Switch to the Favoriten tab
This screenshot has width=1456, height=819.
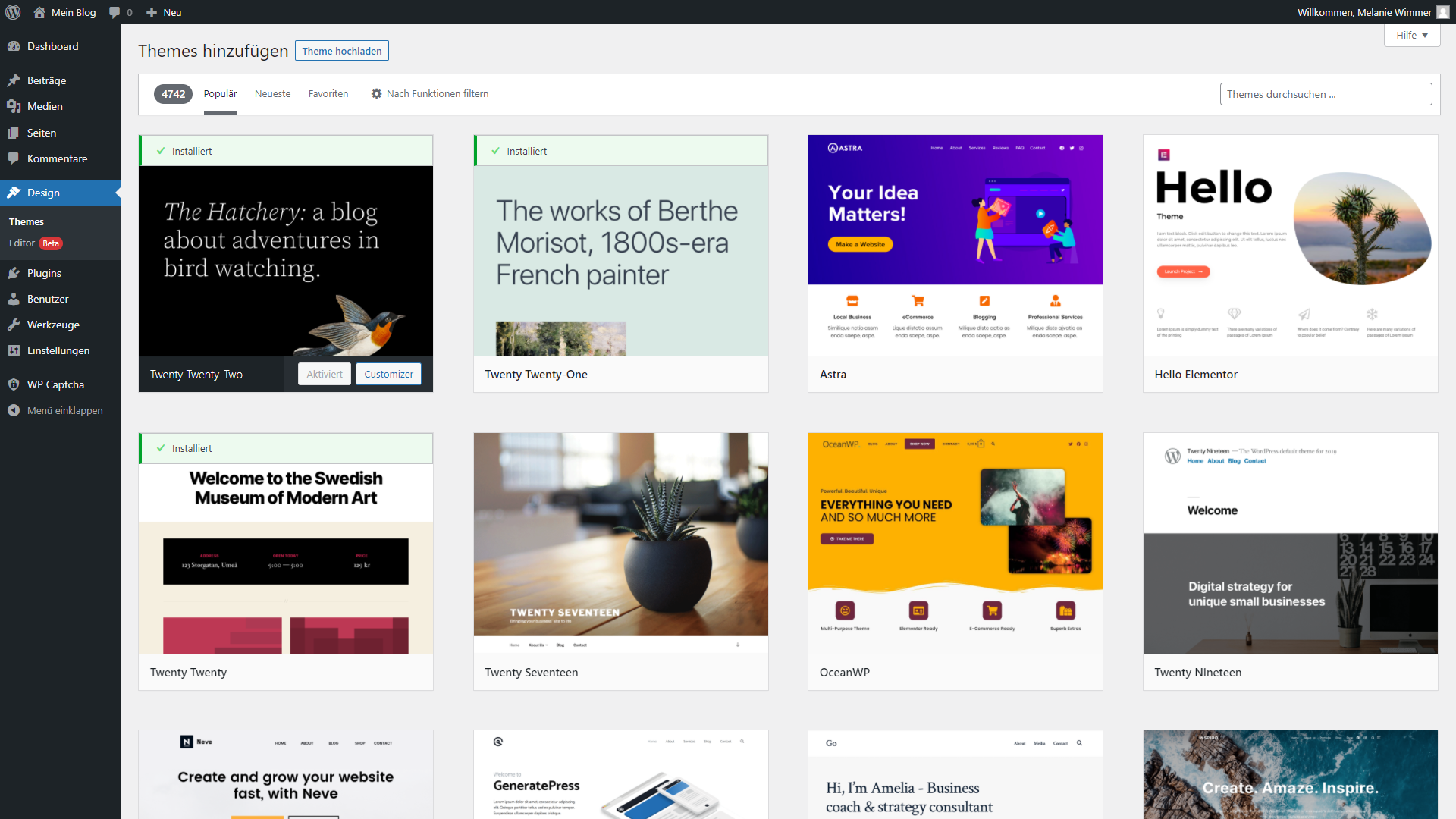tap(328, 94)
